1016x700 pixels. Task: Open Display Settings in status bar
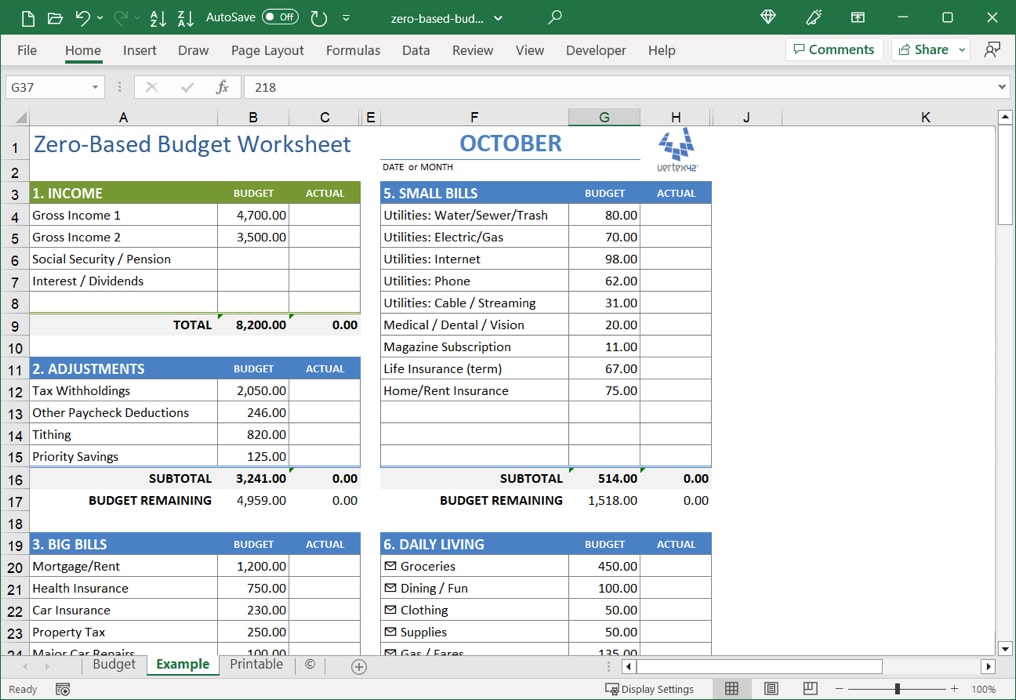tap(649, 689)
